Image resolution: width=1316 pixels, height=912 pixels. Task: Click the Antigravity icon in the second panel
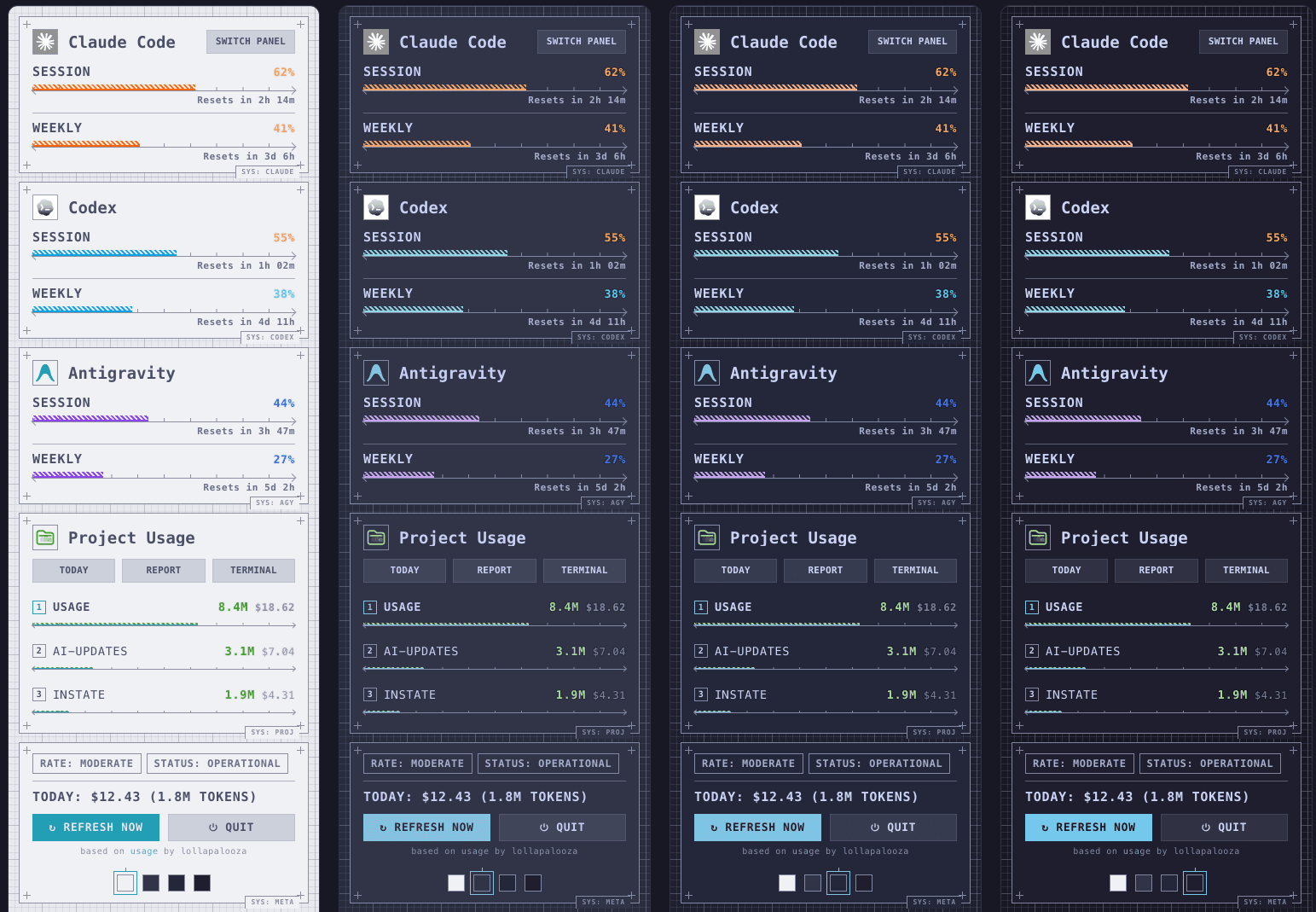point(376,373)
